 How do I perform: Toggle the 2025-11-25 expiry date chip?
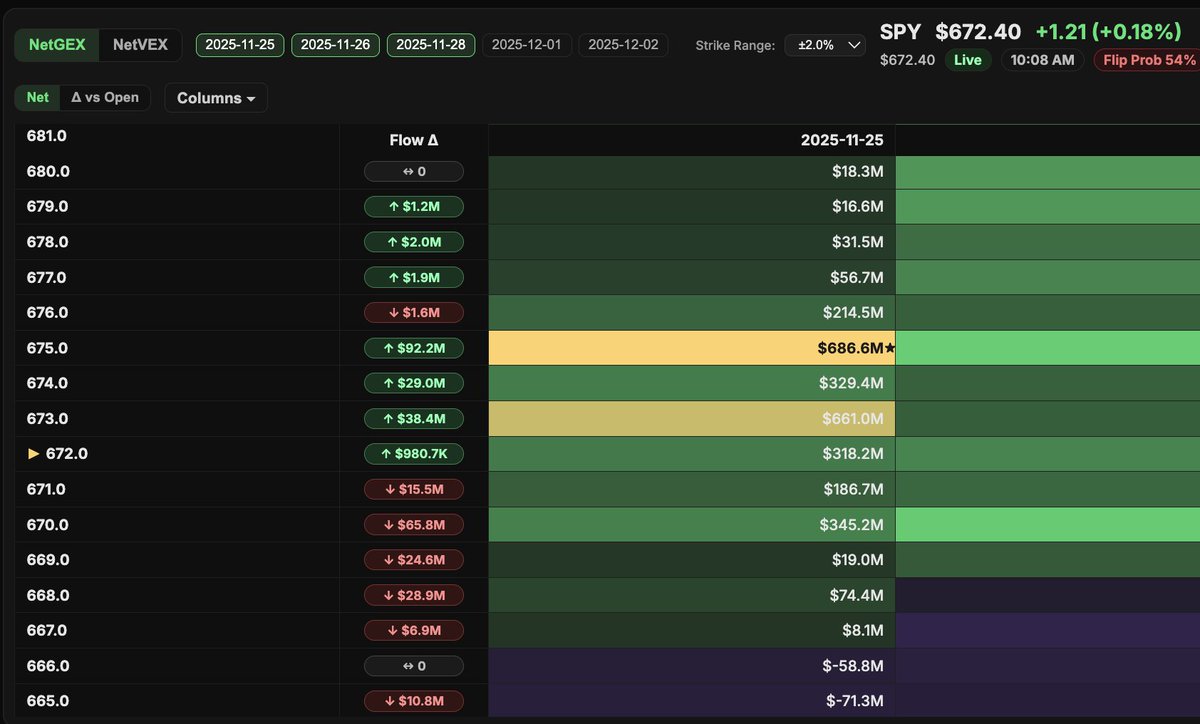tap(240, 45)
